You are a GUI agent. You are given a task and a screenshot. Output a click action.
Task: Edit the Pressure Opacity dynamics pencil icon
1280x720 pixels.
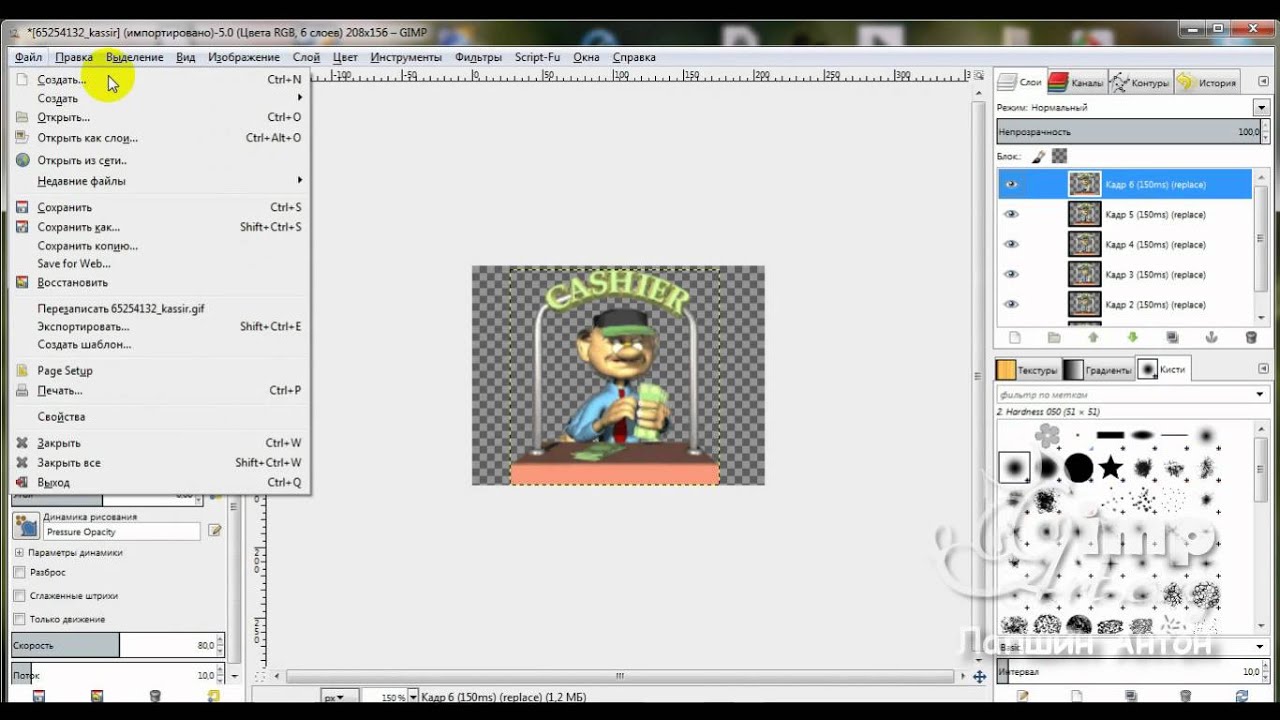[x=214, y=531]
